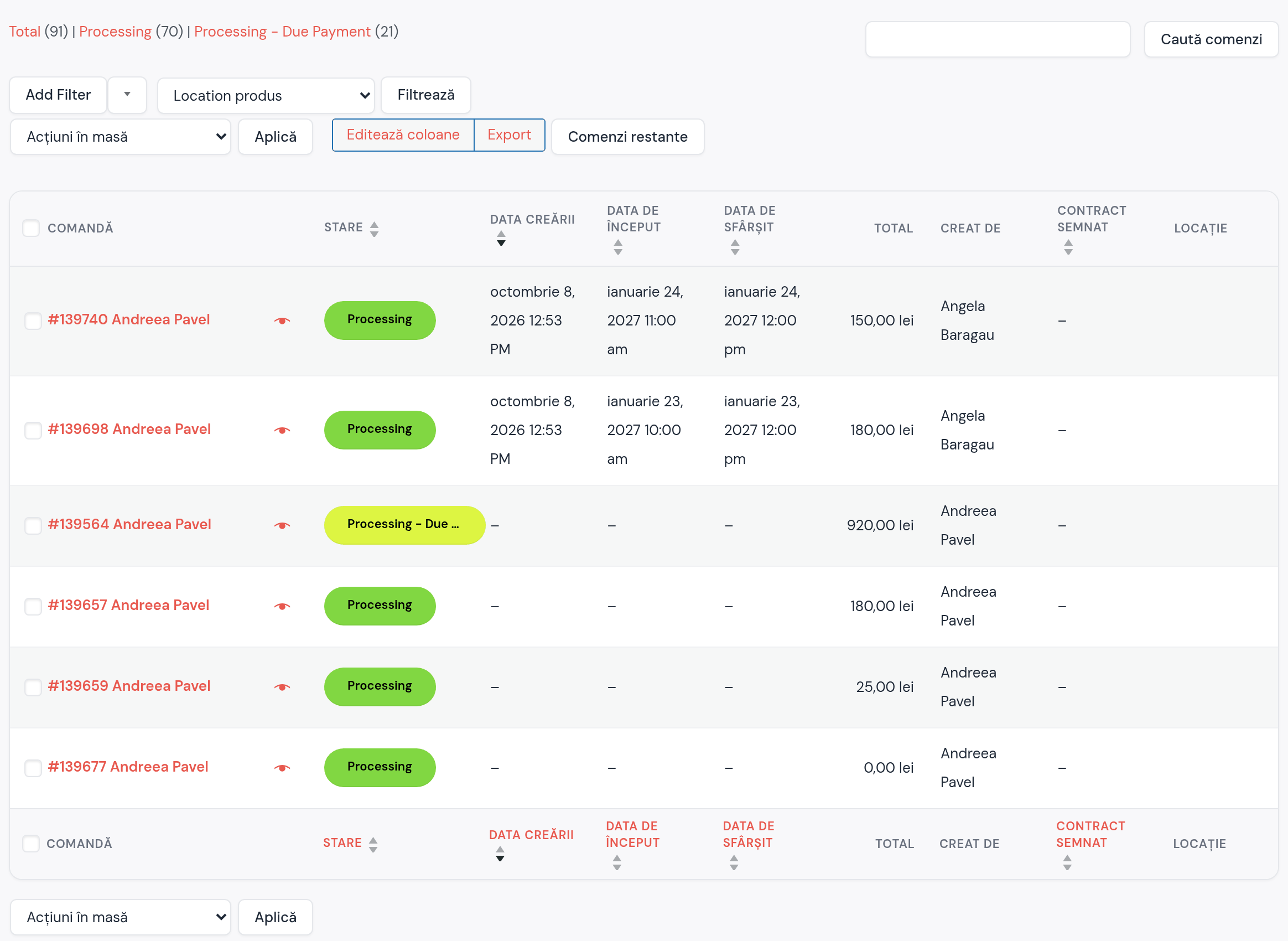The height and width of the screenshot is (941, 1288).
Task: Open bottom Acțiuni în masă dropdown
Action: coord(121,917)
